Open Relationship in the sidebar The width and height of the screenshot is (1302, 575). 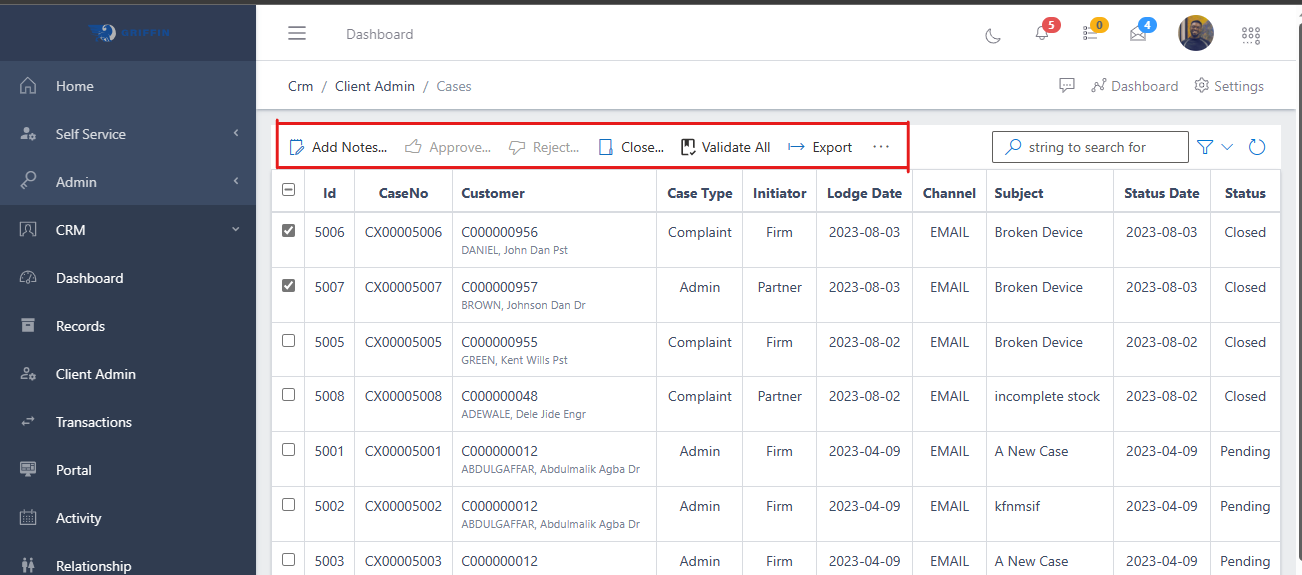coord(128,565)
